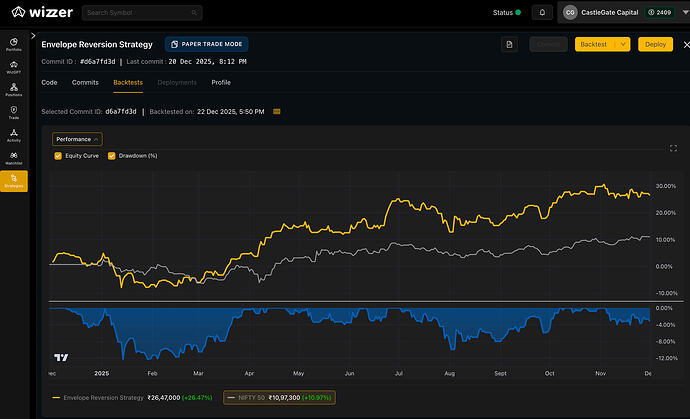Toggle the Drawdown (%) checkbox
Viewport: 690px width, 419px height.
pos(112,156)
